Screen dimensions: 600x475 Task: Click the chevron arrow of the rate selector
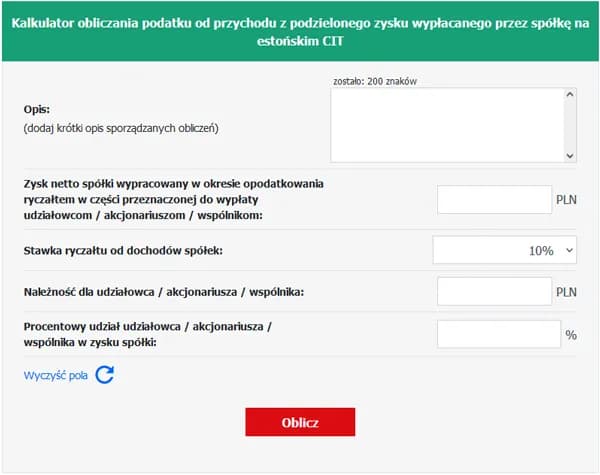point(570,250)
